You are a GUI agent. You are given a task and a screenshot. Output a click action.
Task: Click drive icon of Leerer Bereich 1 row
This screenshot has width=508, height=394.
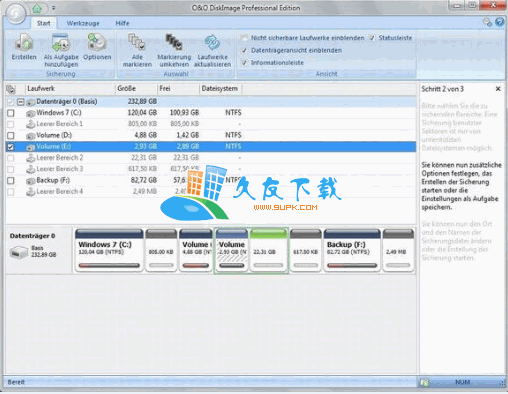click(31, 124)
